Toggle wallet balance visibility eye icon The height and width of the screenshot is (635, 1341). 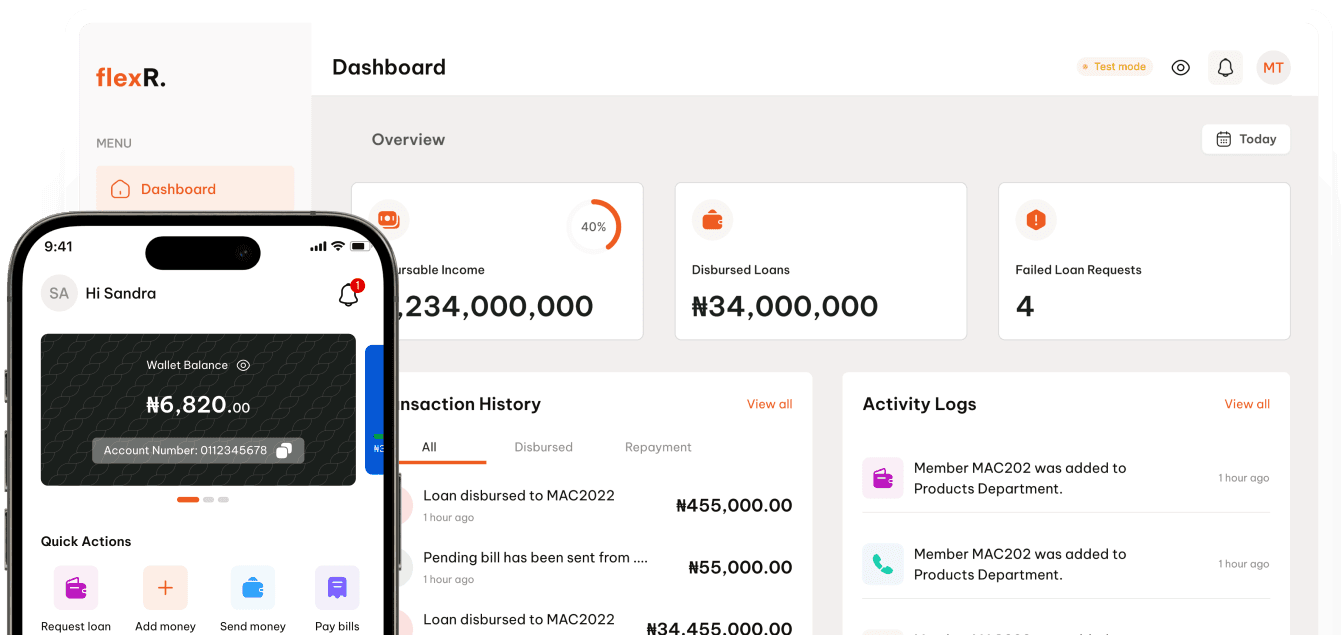click(x=243, y=366)
